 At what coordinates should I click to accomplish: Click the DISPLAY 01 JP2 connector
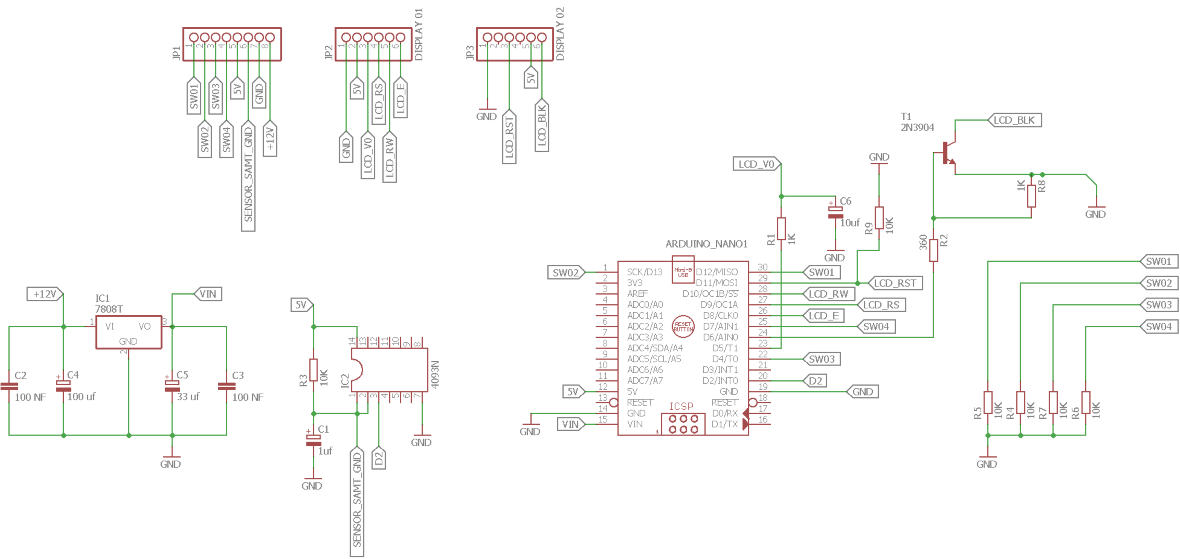pyautogui.click(x=373, y=39)
